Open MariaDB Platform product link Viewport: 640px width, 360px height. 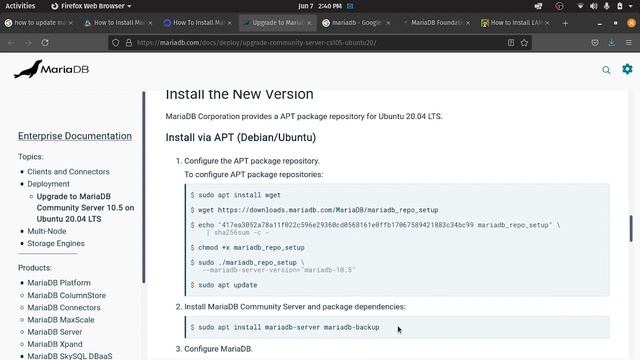click(59, 283)
